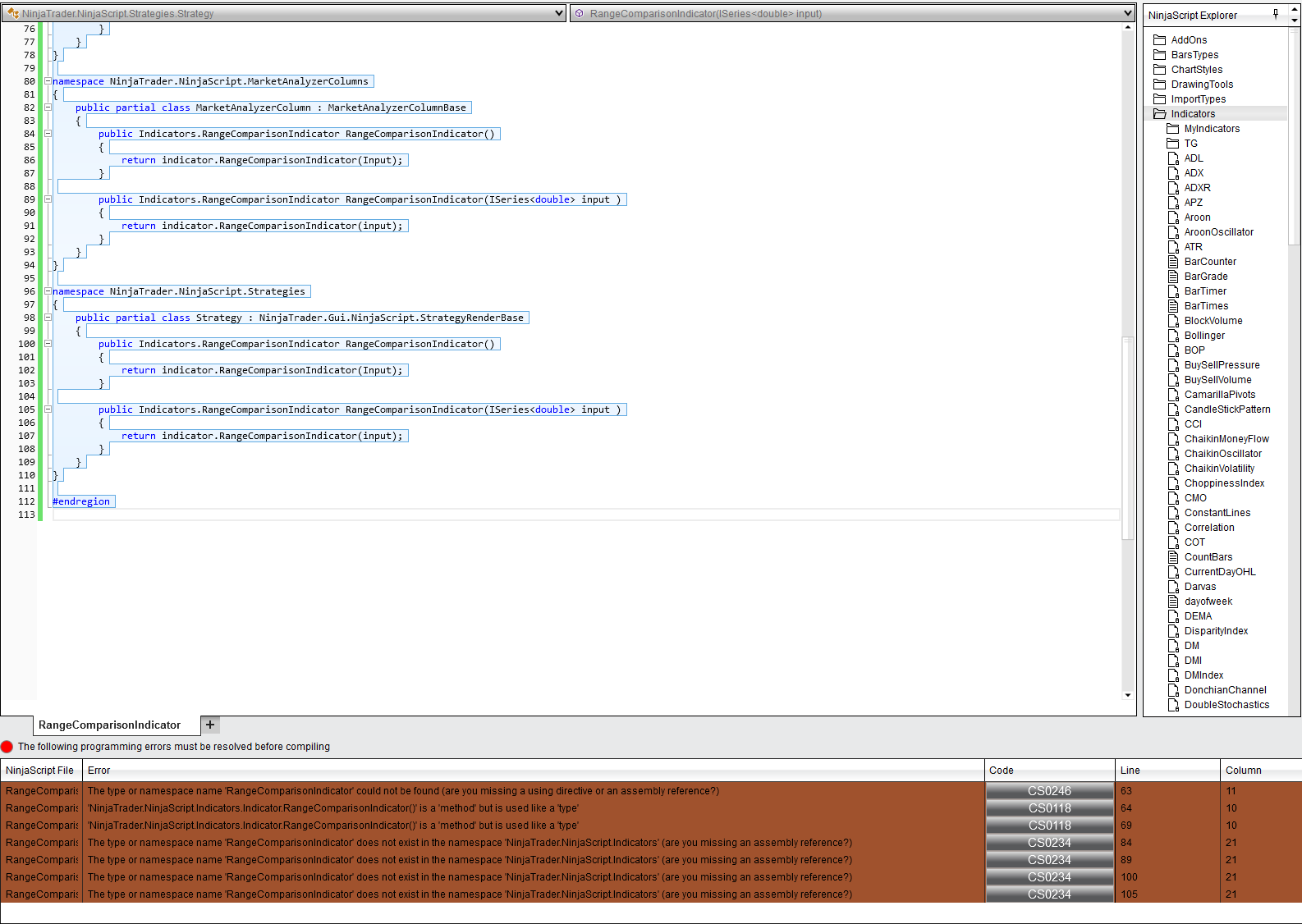Click the code editor scroll down arrow
Viewport: 1302px width, 924px height.
click(1128, 695)
